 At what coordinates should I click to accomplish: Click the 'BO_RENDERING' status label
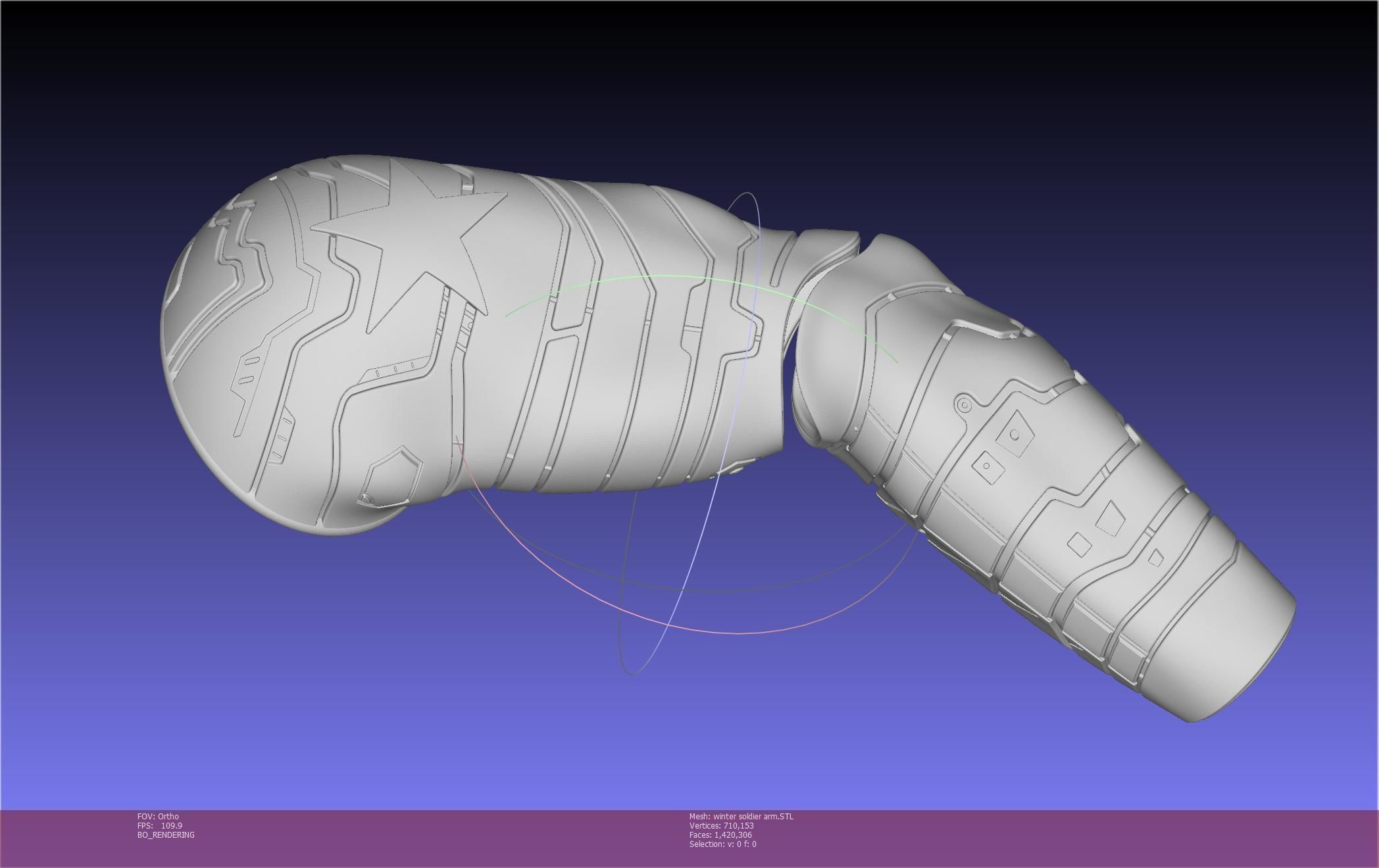point(166,834)
